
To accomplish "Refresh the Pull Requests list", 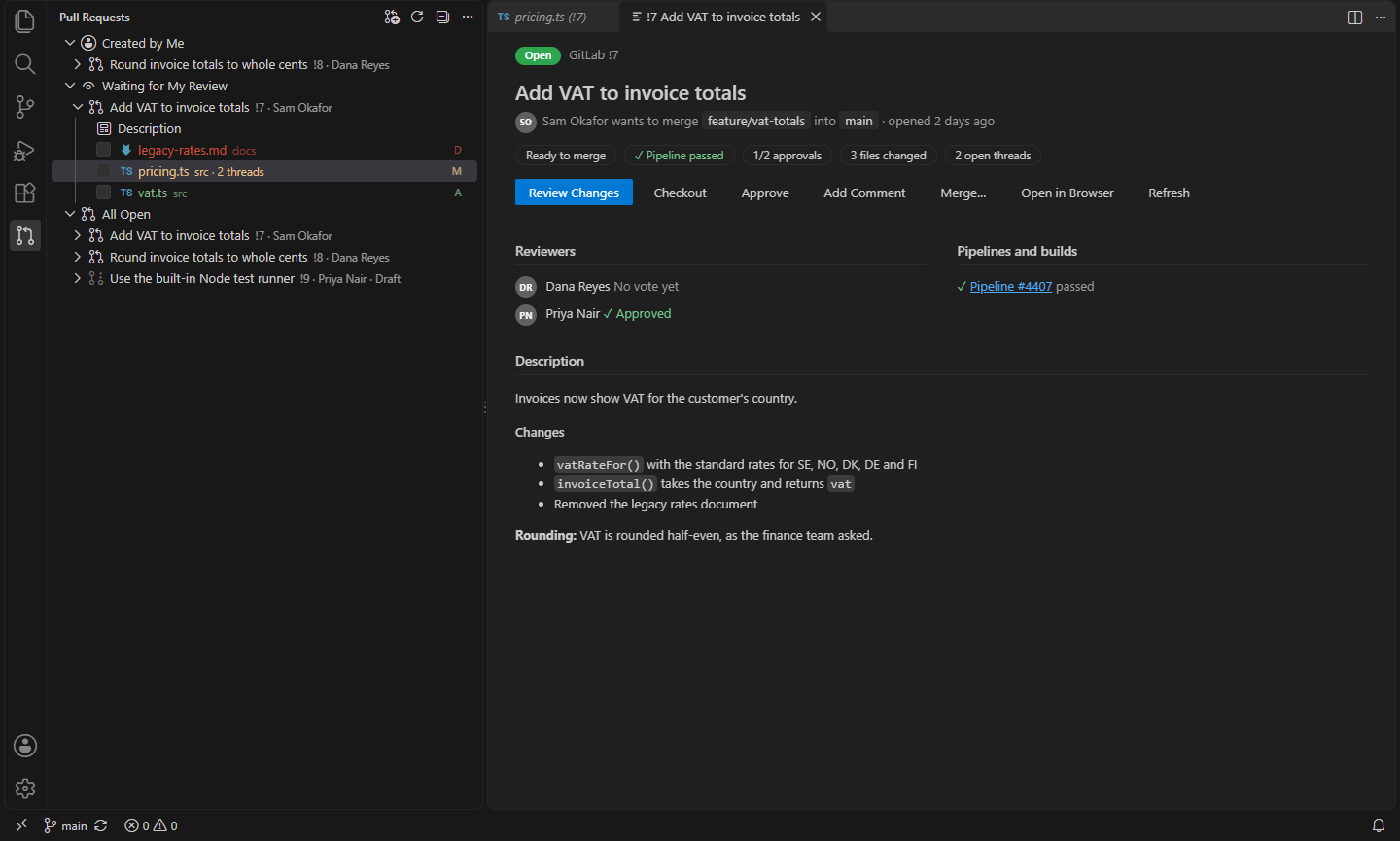I will pyautogui.click(x=417, y=17).
